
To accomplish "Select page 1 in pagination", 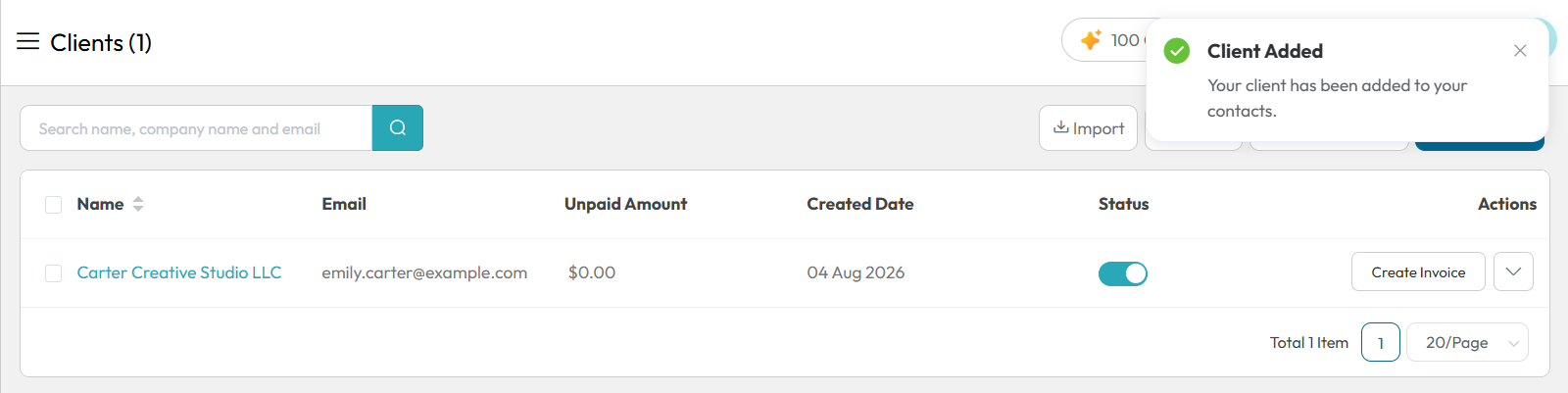I will [x=1381, y=342].
